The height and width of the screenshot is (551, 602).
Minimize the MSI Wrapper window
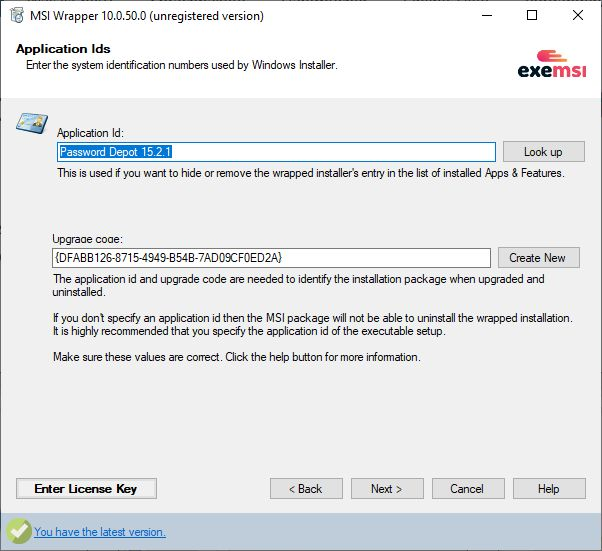point(487,15)
